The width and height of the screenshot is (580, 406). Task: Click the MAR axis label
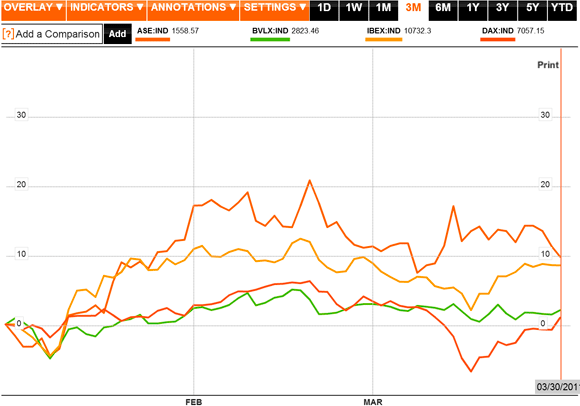click(373, 402)
